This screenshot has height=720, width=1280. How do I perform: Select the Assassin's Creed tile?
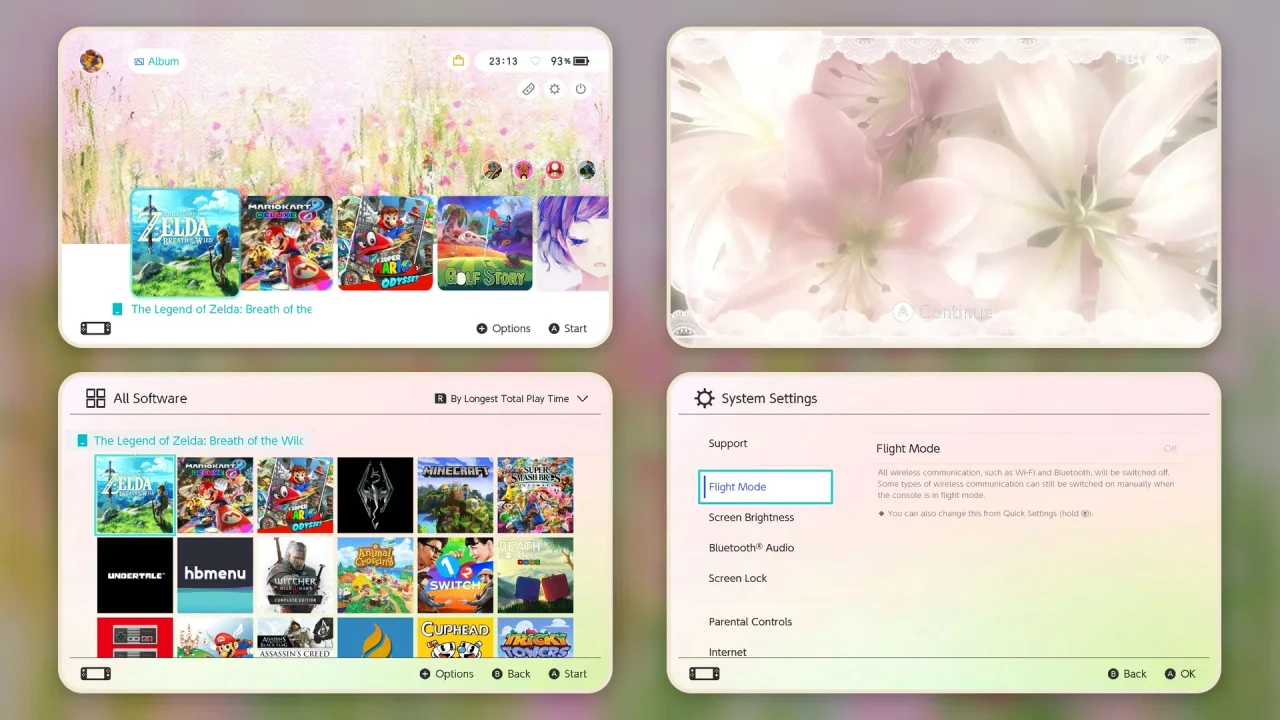295,637
